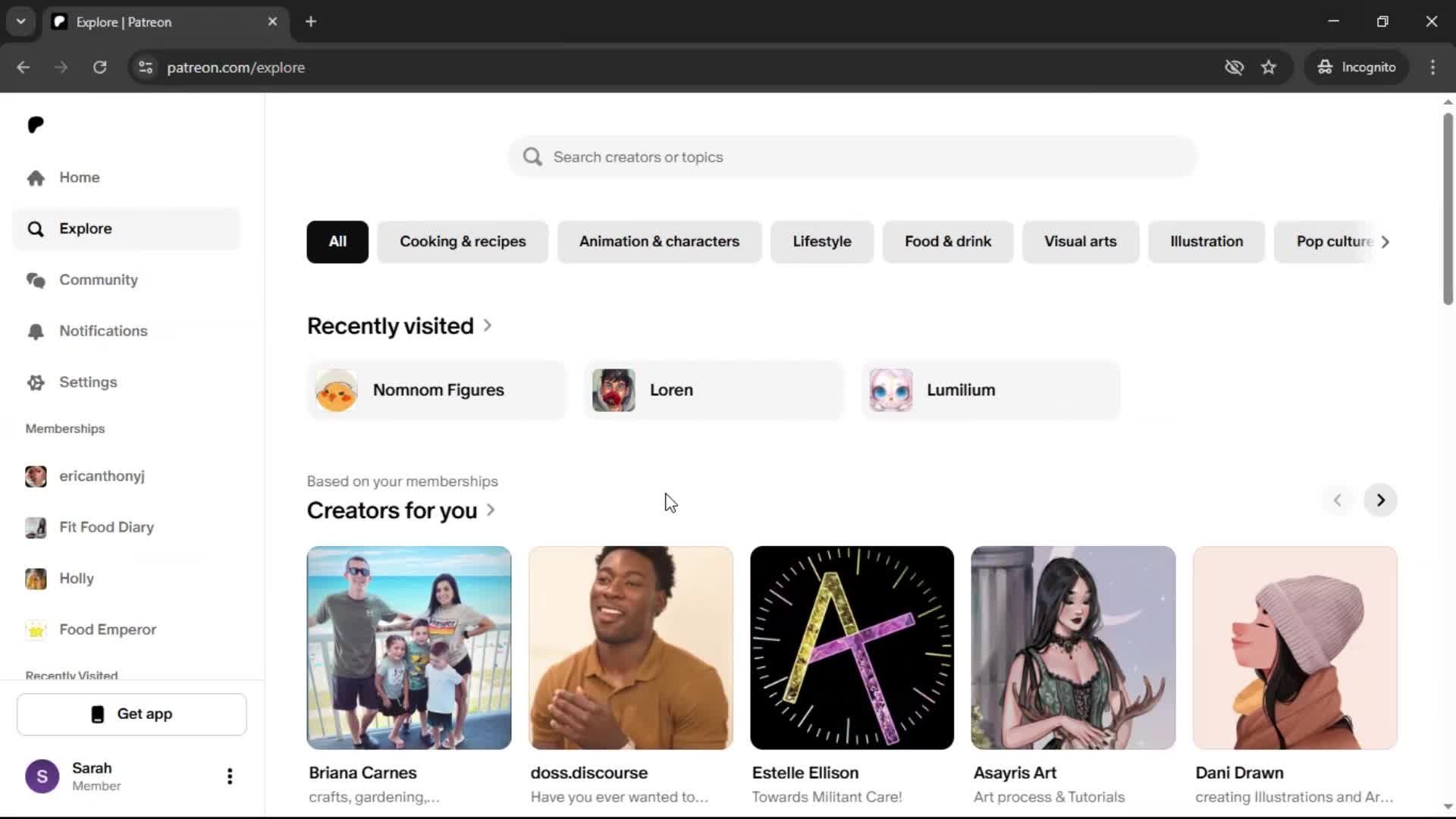The width and height of the screenshot is (1456, 819).
Task: Open ericanthonyj membership
Action: [x=127, y=476]
